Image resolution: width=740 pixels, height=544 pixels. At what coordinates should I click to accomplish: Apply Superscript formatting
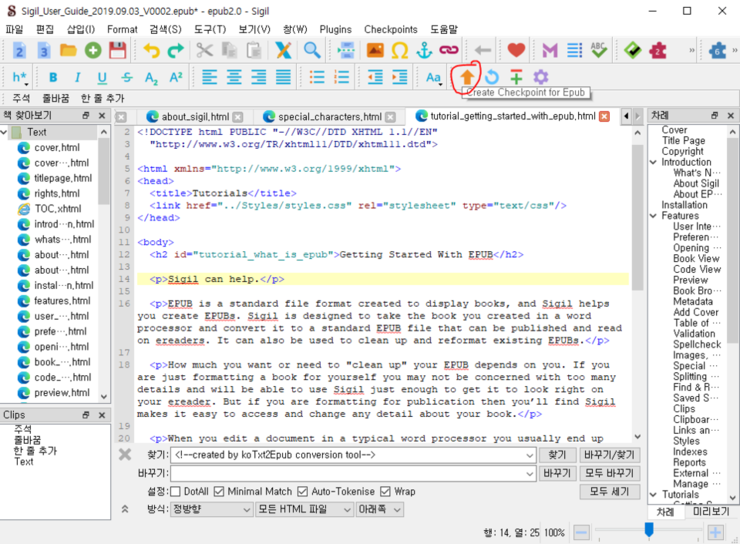click(176, 77)
